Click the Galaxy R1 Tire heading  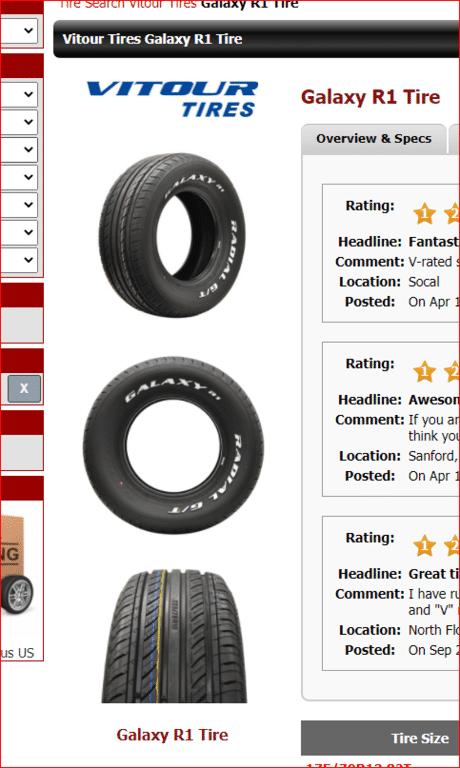(x=370, y=97)
